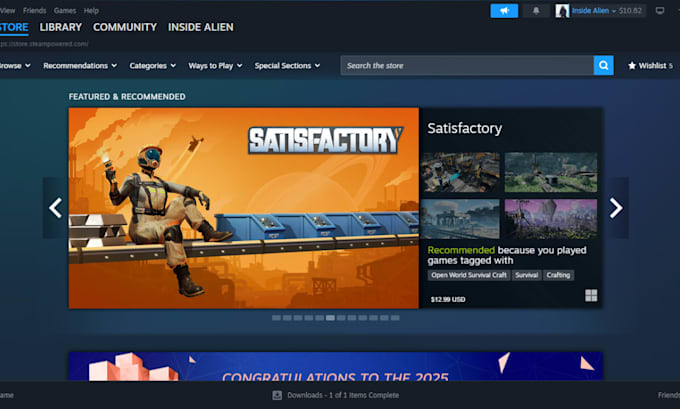Switch to the STORE tab
This screenshot has width=680, height=409.
[14, 27]
